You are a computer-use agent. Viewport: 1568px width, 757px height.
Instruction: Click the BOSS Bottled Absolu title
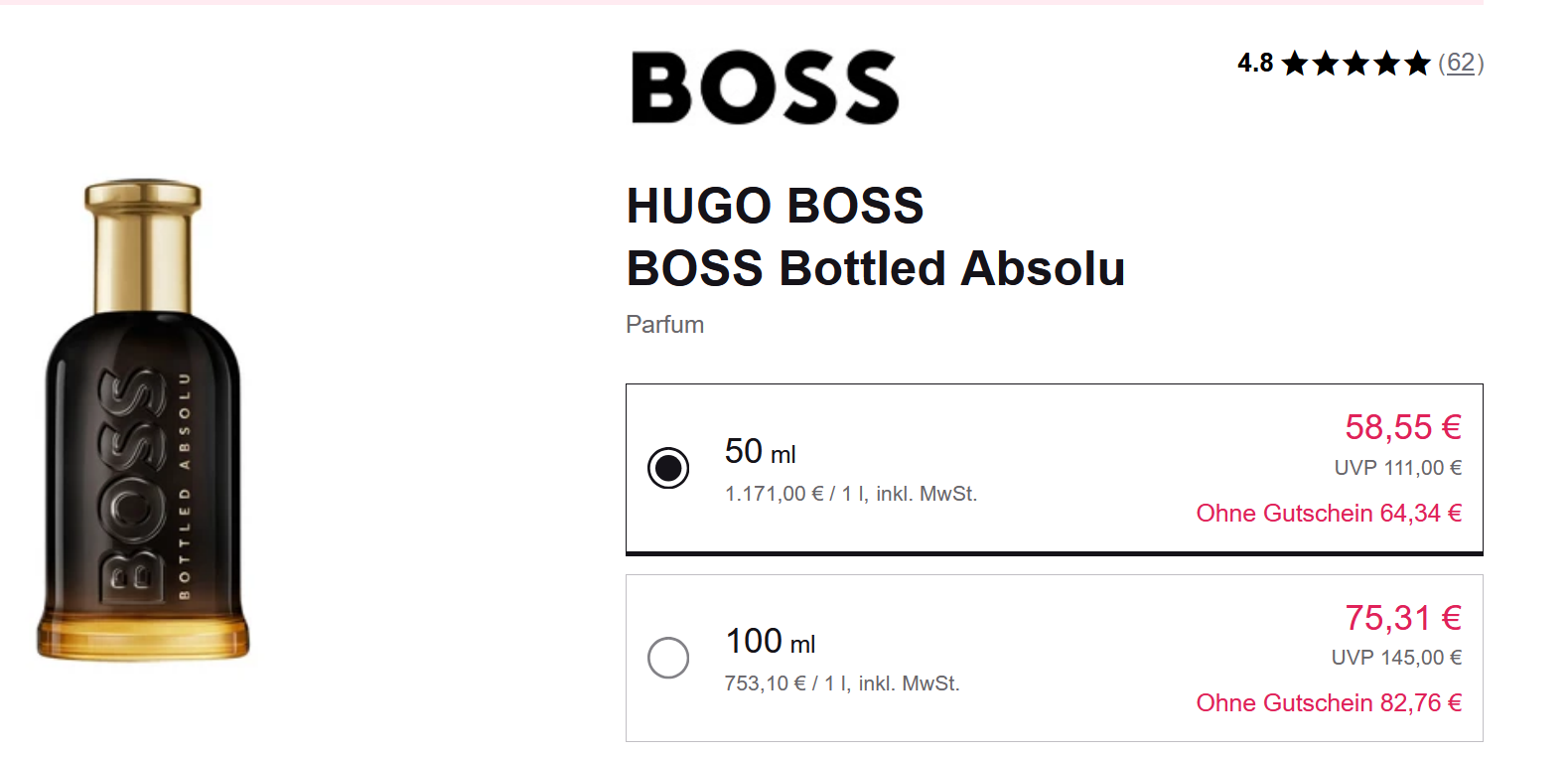[x=875, y=268]
